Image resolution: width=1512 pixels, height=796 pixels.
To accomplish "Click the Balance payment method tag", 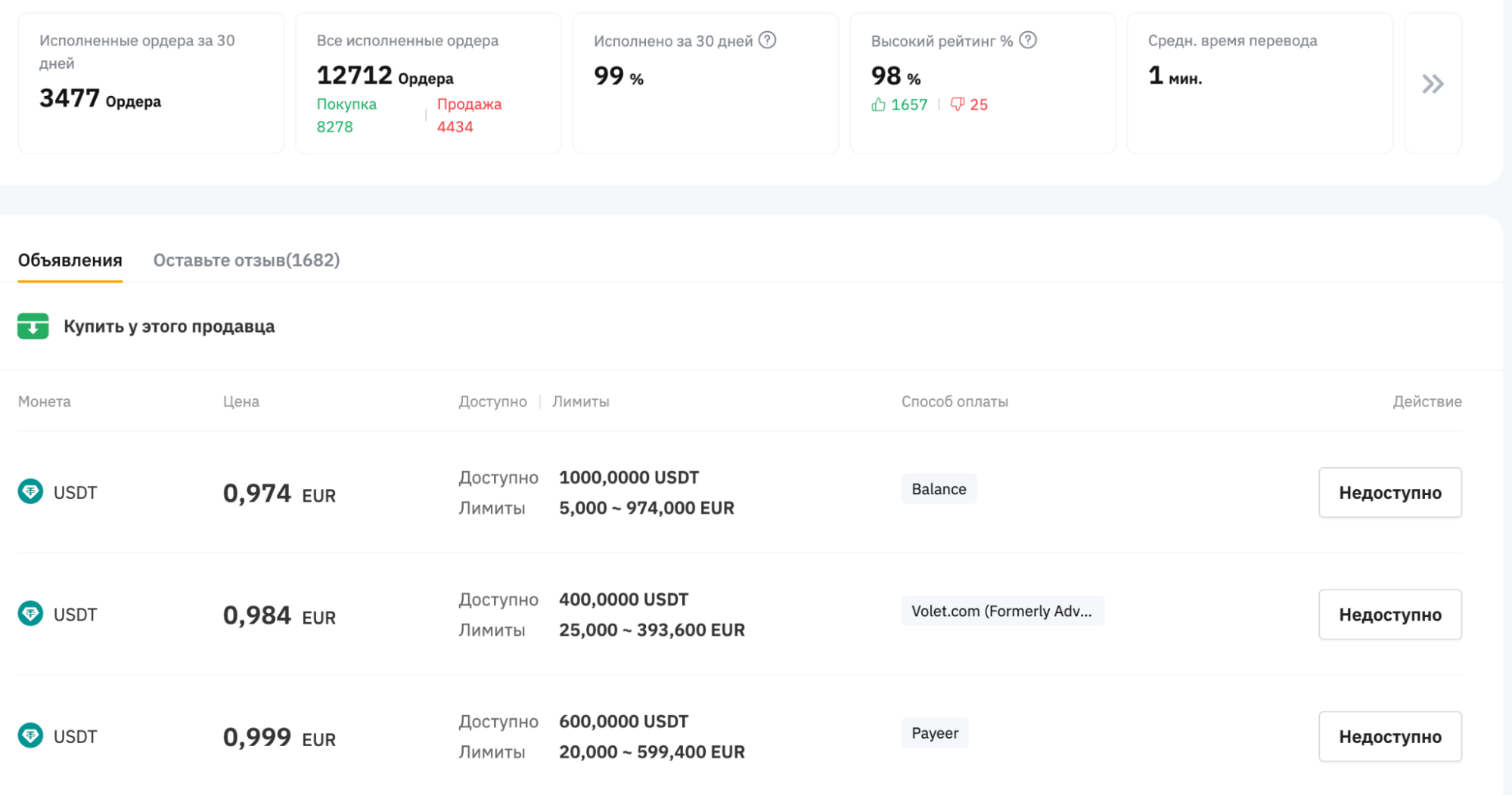I will point(939,489).
